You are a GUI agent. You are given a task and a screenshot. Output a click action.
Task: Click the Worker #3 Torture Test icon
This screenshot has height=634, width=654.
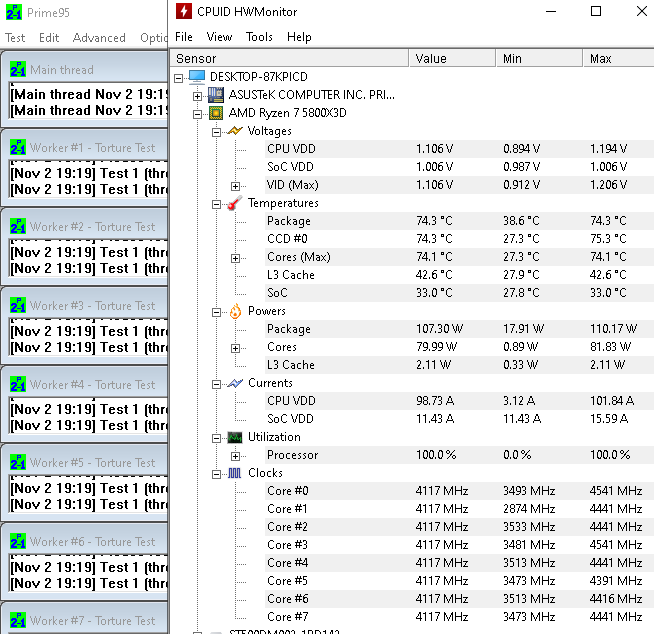tap(18, 305)
